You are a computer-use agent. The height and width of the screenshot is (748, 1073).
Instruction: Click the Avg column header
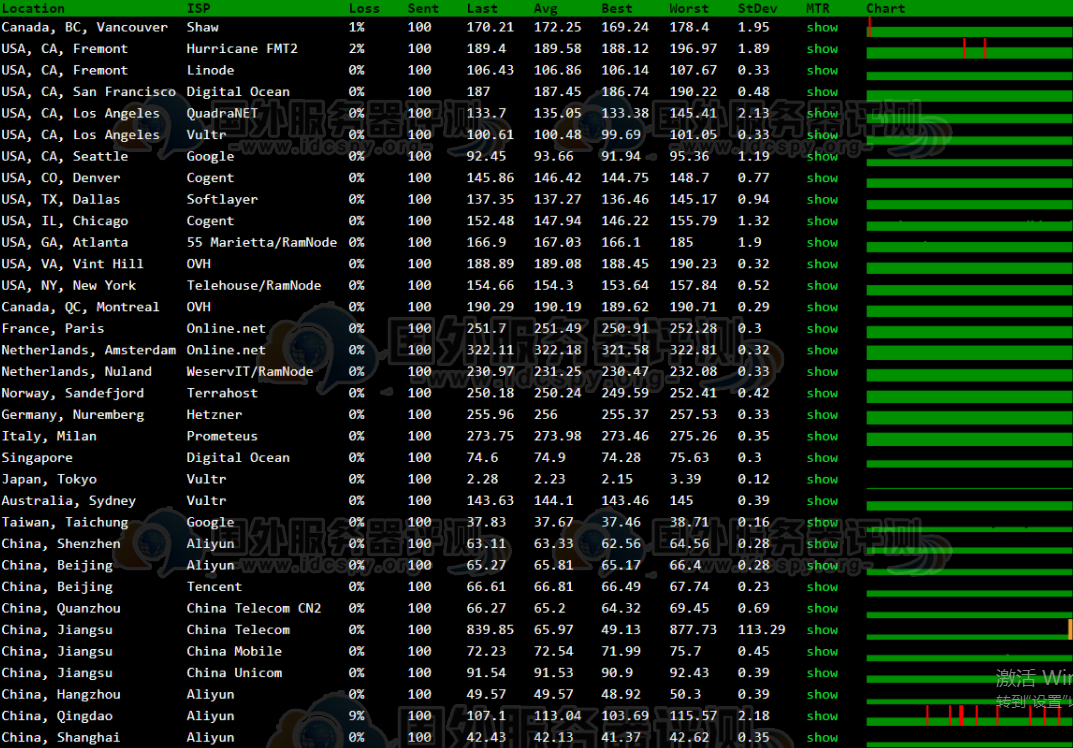point(545,8)
